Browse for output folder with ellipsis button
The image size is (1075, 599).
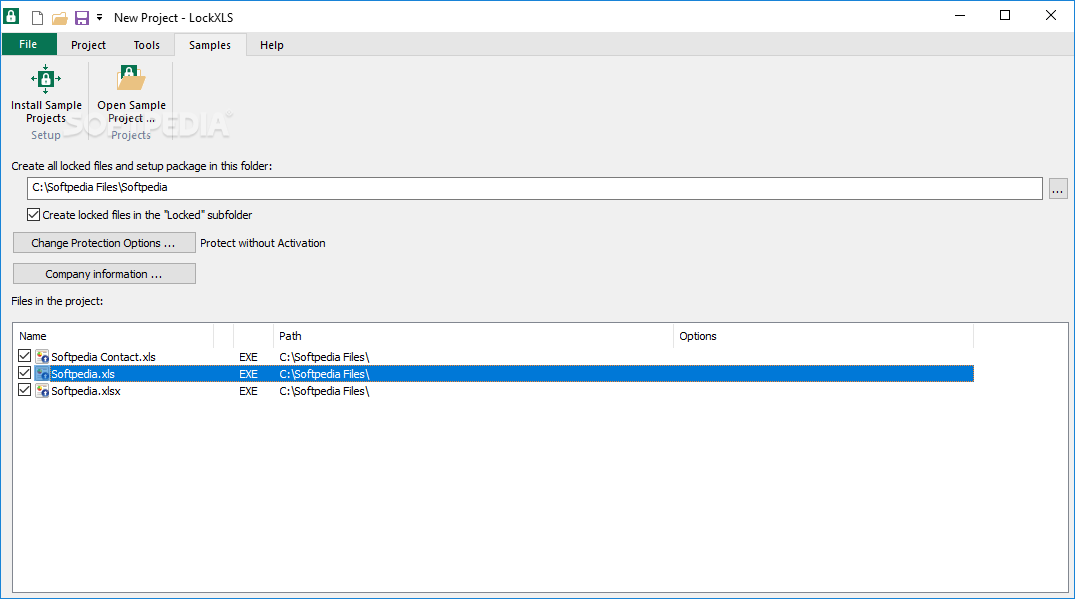click(1058, 188)
